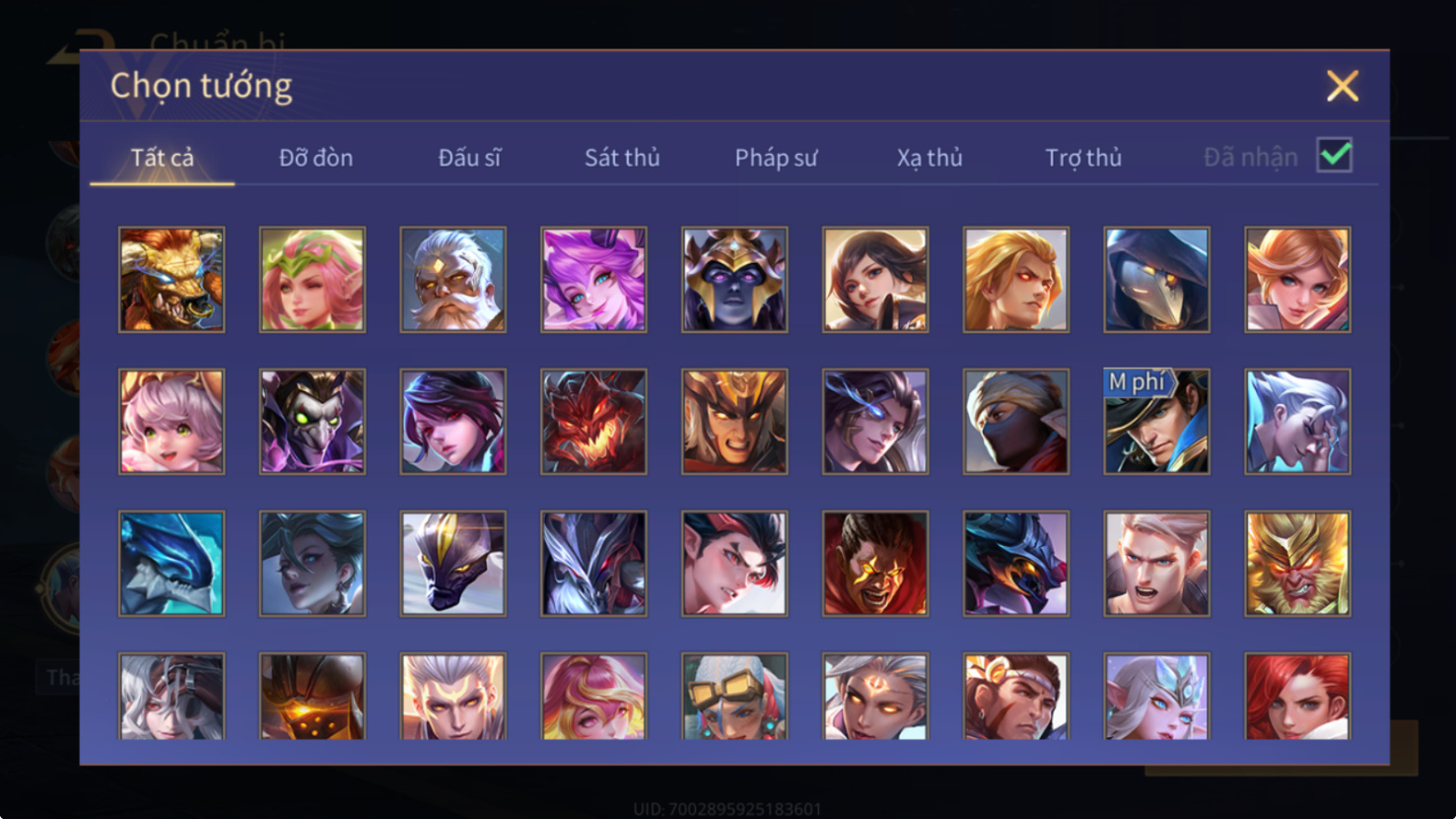Select the 'Tất cả' tab
This screenshot has width=1456, height=819.
(x=163, y=158)
